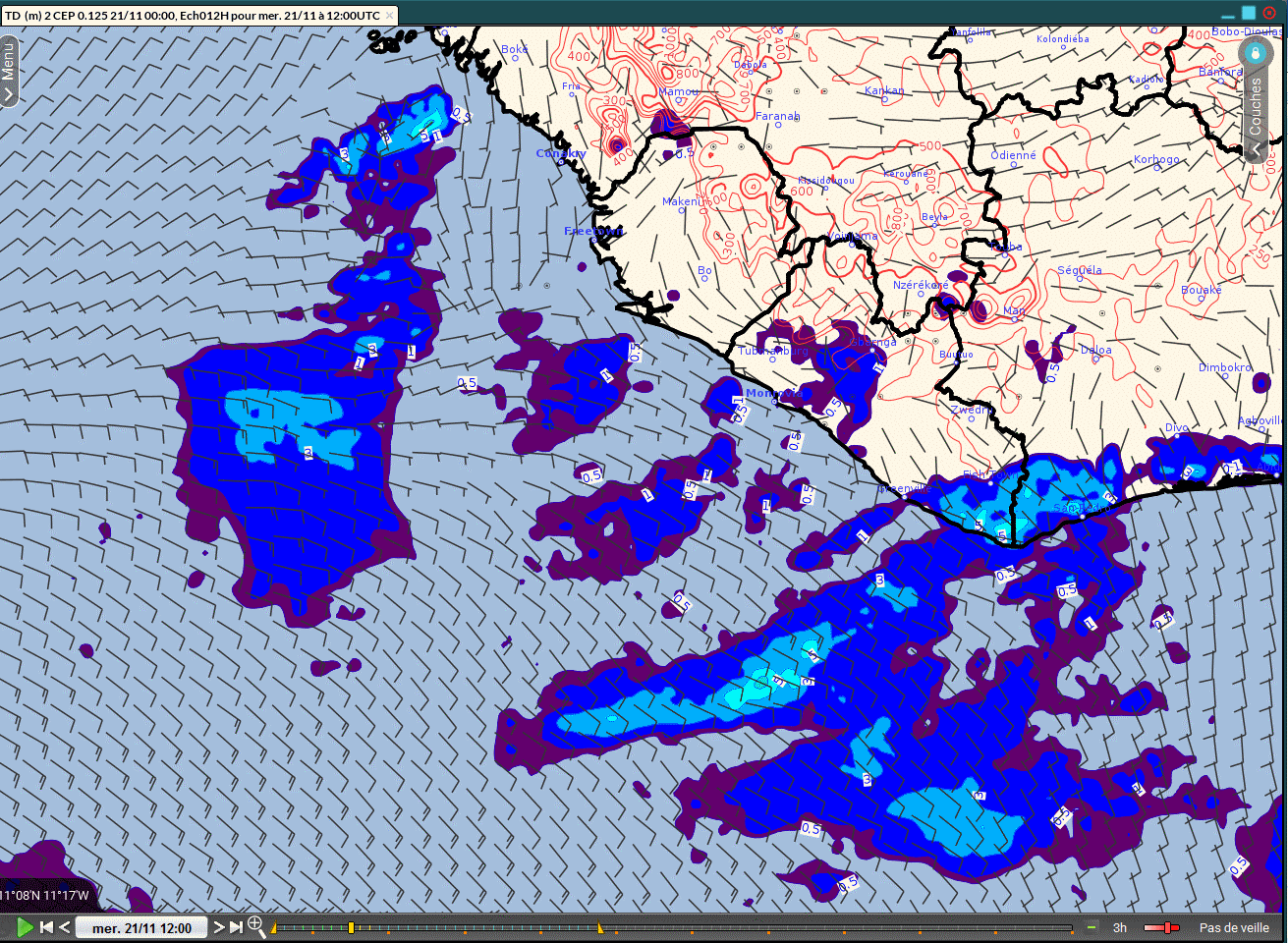Click the Odienné city label
The height and width of the screenshot is (943, 1288).
point(1013,155)
